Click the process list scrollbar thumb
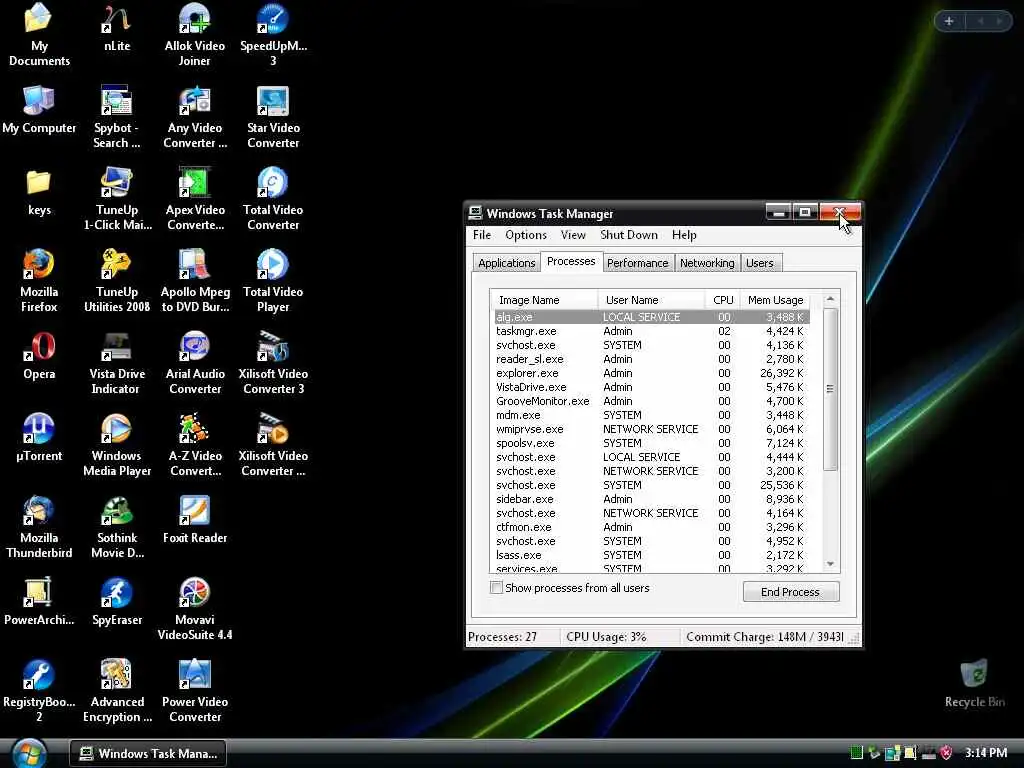 (830, 389)
